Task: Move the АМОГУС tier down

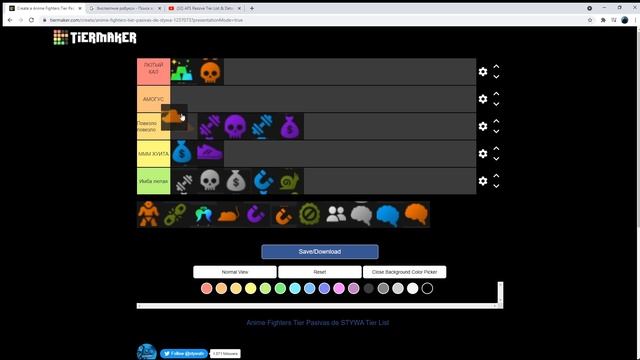Action: point(496,104)
